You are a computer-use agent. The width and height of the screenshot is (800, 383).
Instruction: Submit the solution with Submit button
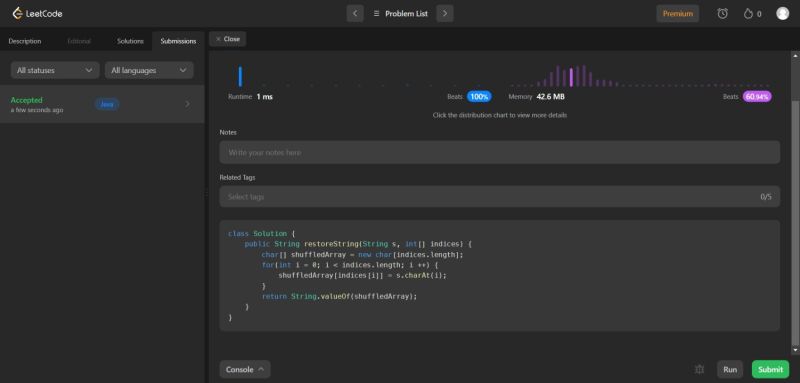coord(770,369)
